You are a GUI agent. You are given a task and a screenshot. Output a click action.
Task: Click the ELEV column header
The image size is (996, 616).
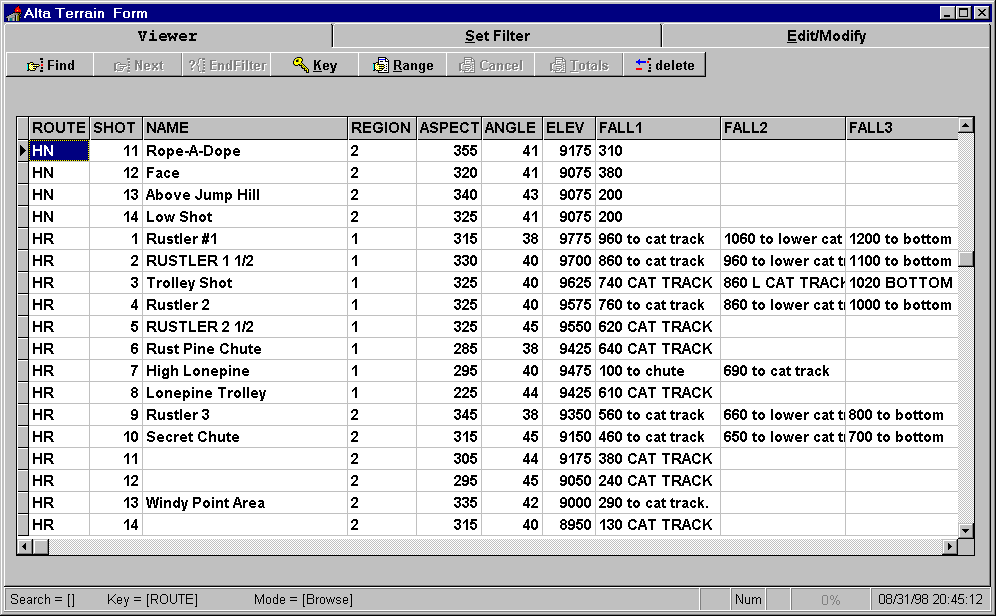(569, 128)
